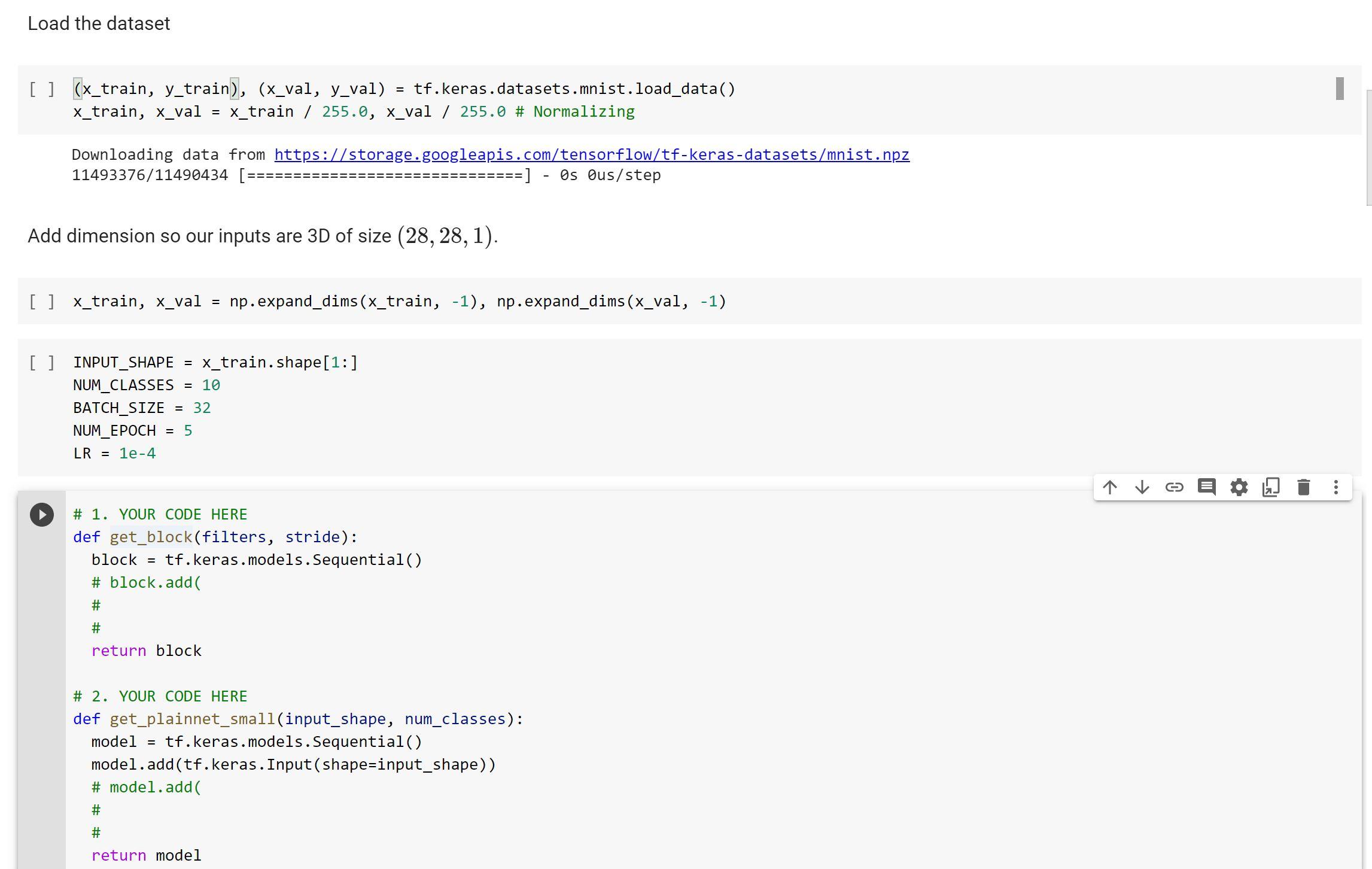Screen dimensions: 1372x869
Task: Mirror the cell in a tab
Action: click(x=1271, y=487)
